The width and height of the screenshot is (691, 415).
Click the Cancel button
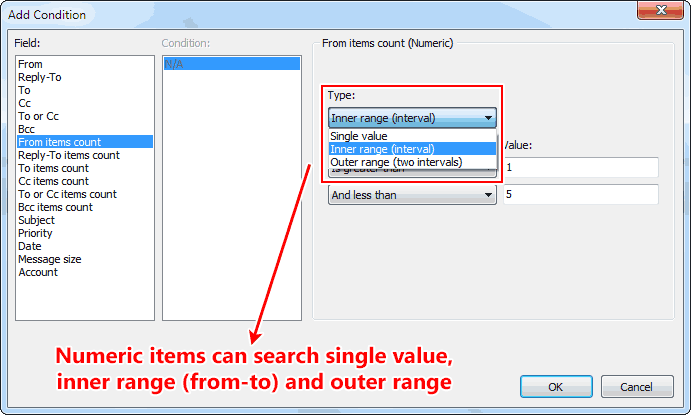(x=637, y=387)
